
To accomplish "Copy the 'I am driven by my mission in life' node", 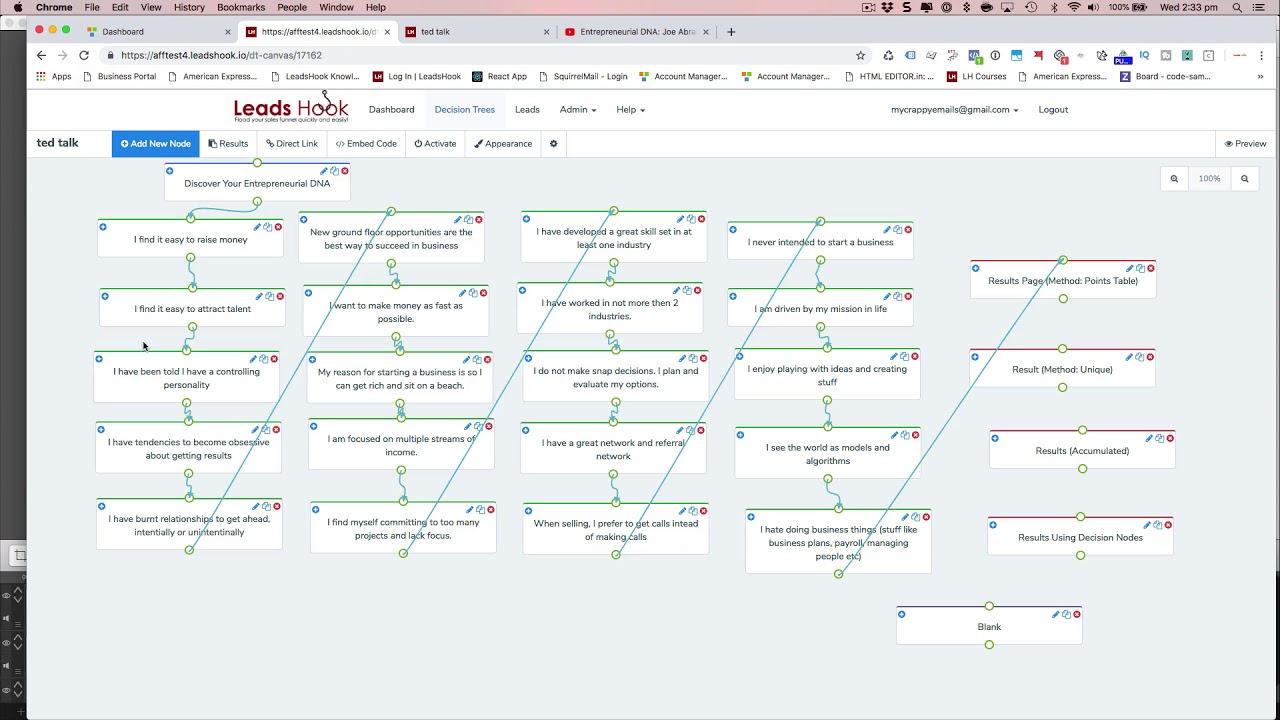I will [x=897, y=296].
